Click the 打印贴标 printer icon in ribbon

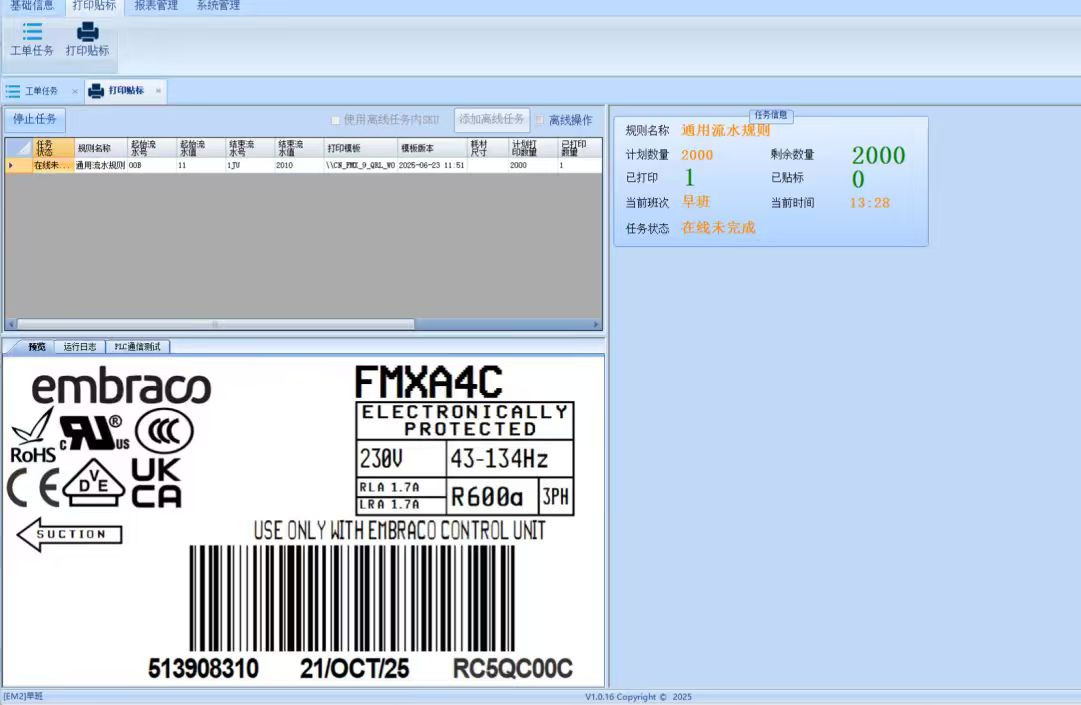coord(87,32)
